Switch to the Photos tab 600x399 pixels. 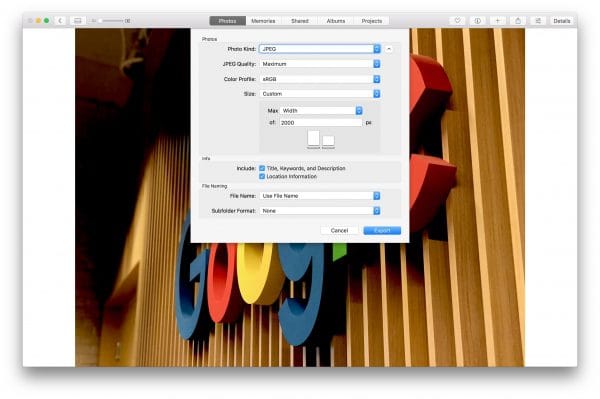point(227,21)
